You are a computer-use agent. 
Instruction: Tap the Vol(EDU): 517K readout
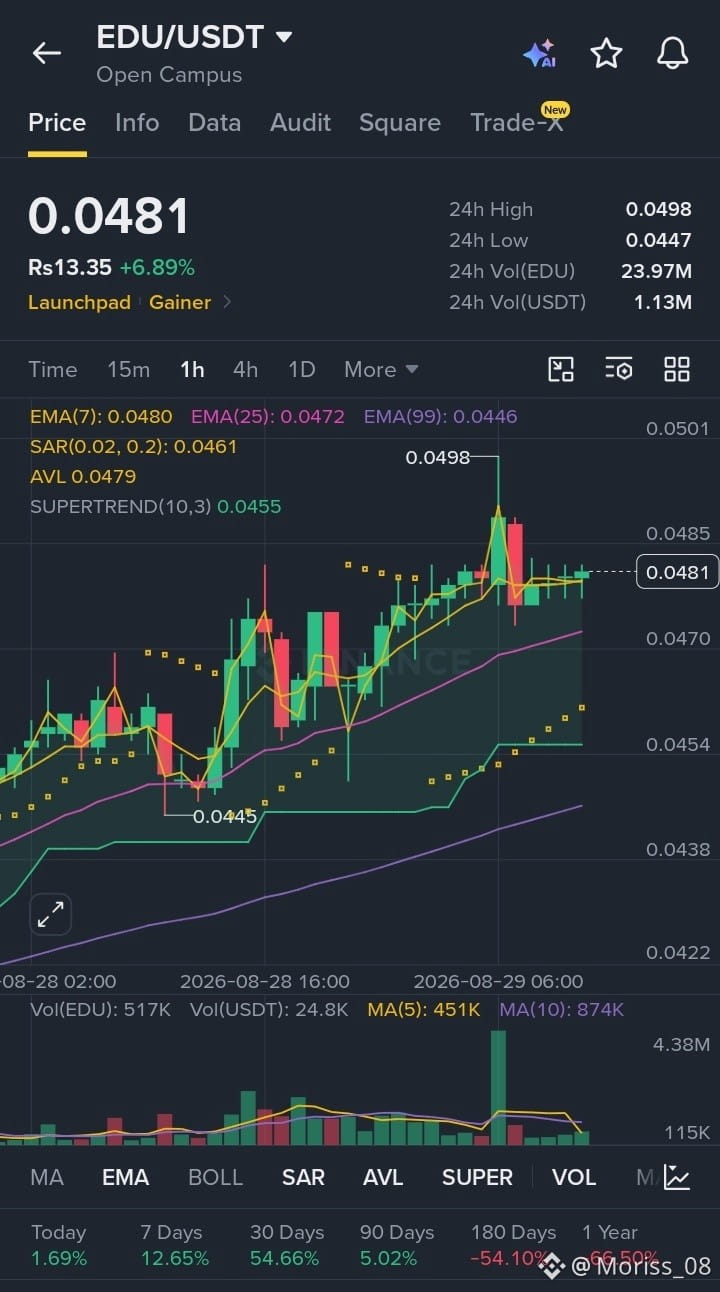101,1010
